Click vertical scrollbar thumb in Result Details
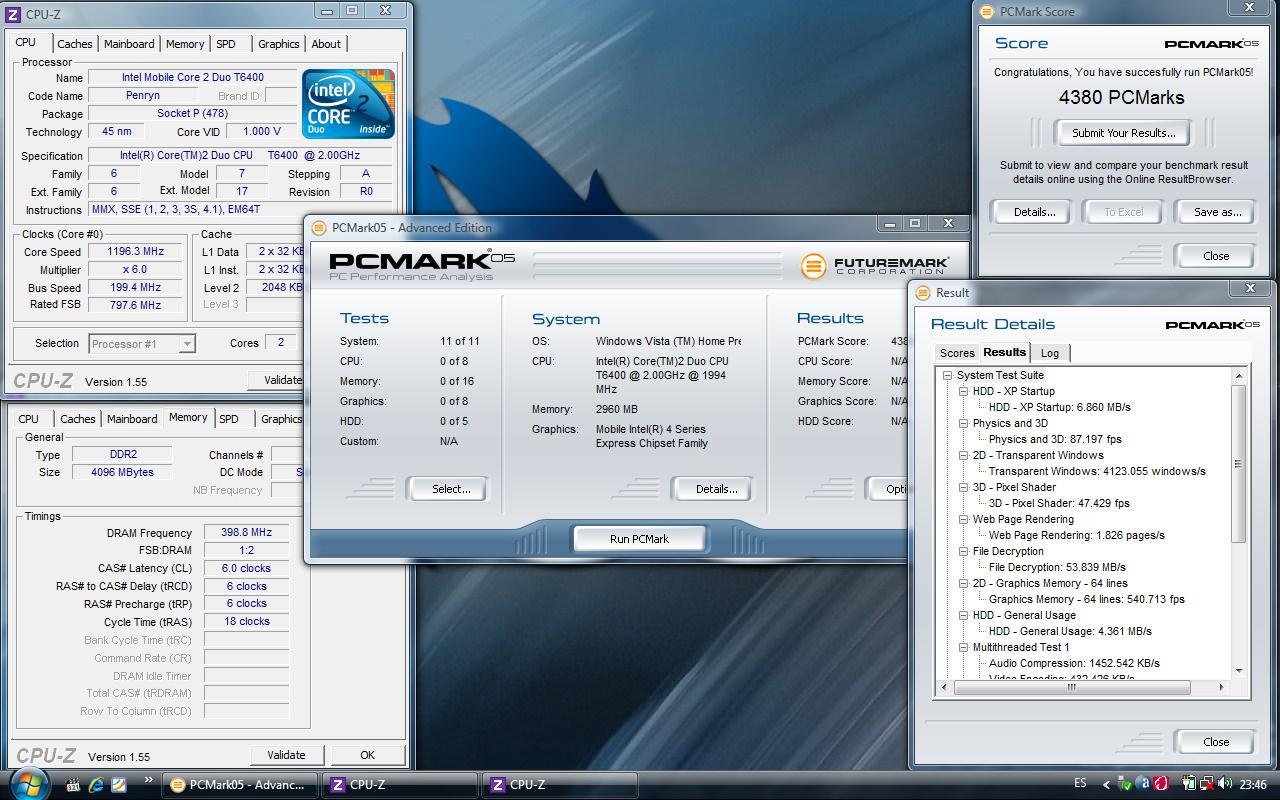This screenshot has height=800, width=1280. click(1239, 464)
